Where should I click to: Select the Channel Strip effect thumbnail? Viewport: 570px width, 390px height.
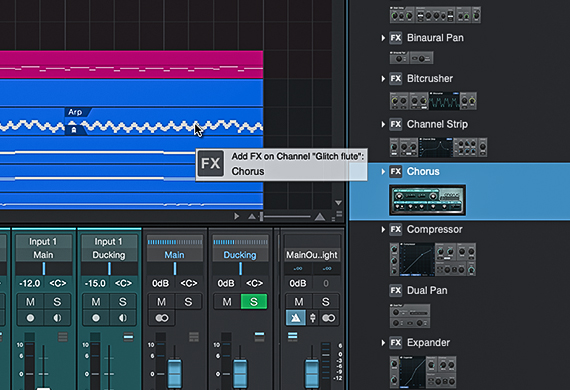[438, 147]
